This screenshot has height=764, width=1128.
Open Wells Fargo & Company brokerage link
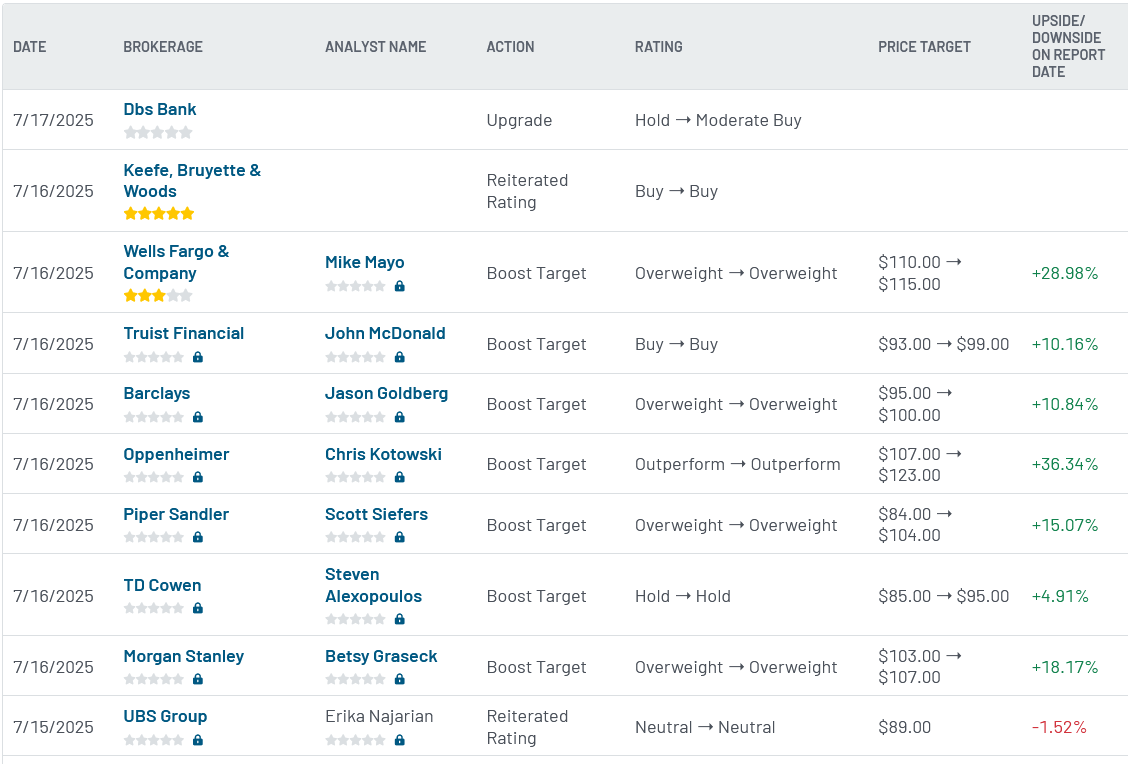click(176, 262)
